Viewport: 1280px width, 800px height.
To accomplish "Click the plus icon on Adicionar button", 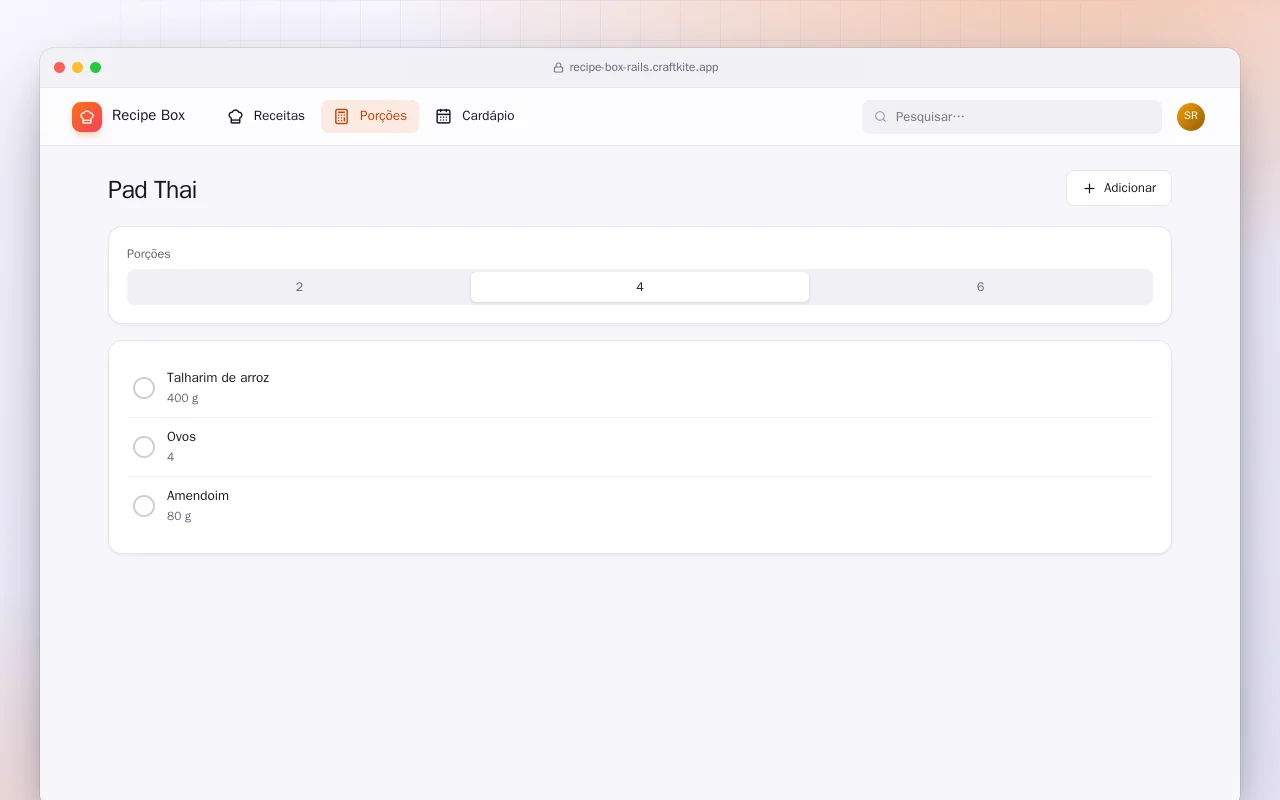I will (1089, 188).
